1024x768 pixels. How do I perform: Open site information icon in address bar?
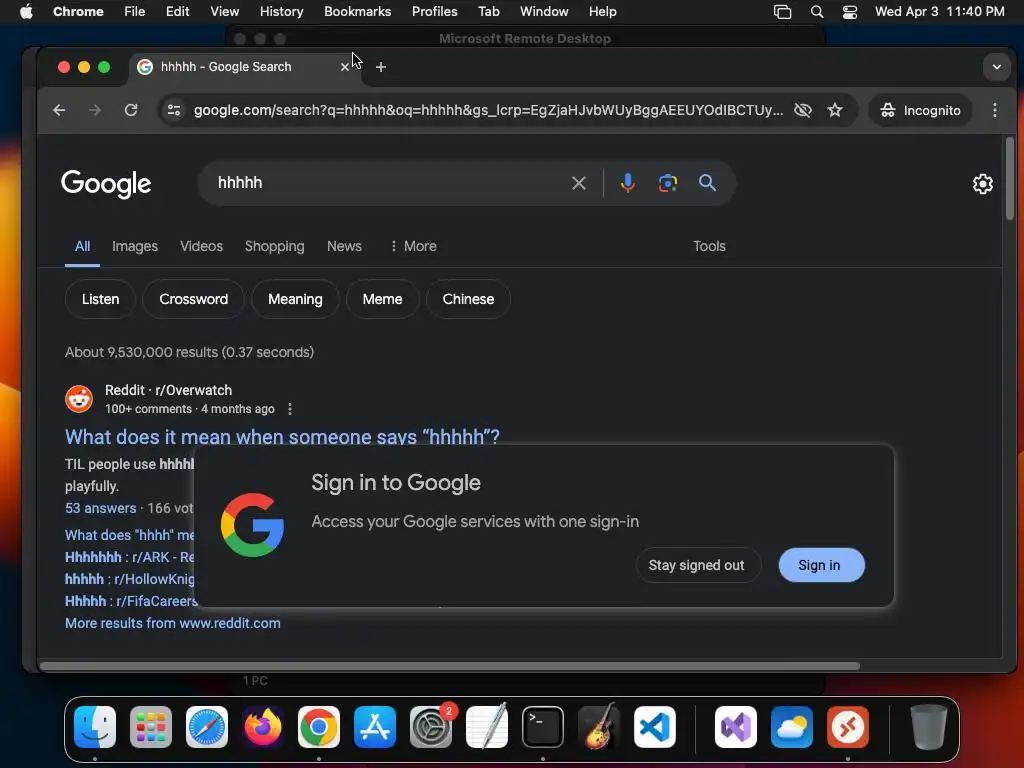coord(174,110)
